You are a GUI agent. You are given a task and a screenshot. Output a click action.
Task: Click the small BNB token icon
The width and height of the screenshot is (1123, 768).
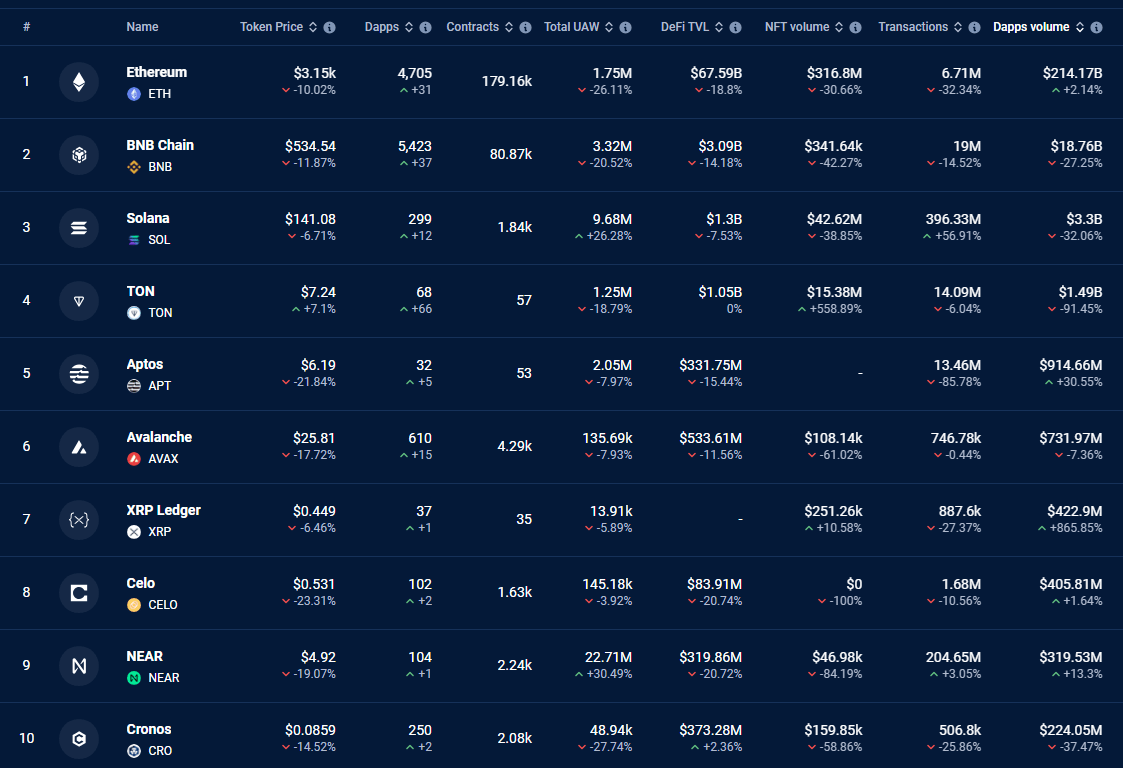(134, 167)
